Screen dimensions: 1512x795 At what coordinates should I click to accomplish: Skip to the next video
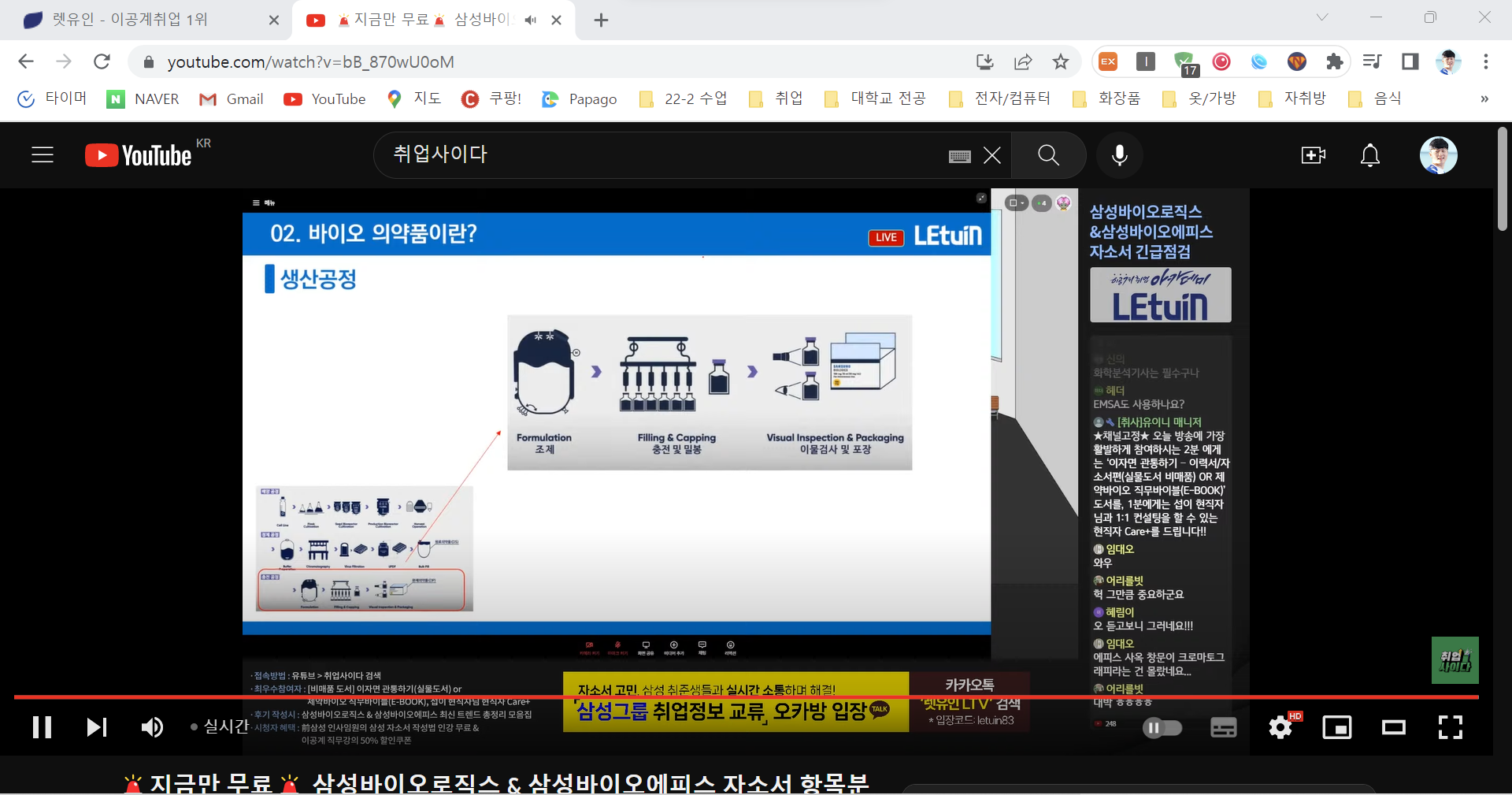96,726
